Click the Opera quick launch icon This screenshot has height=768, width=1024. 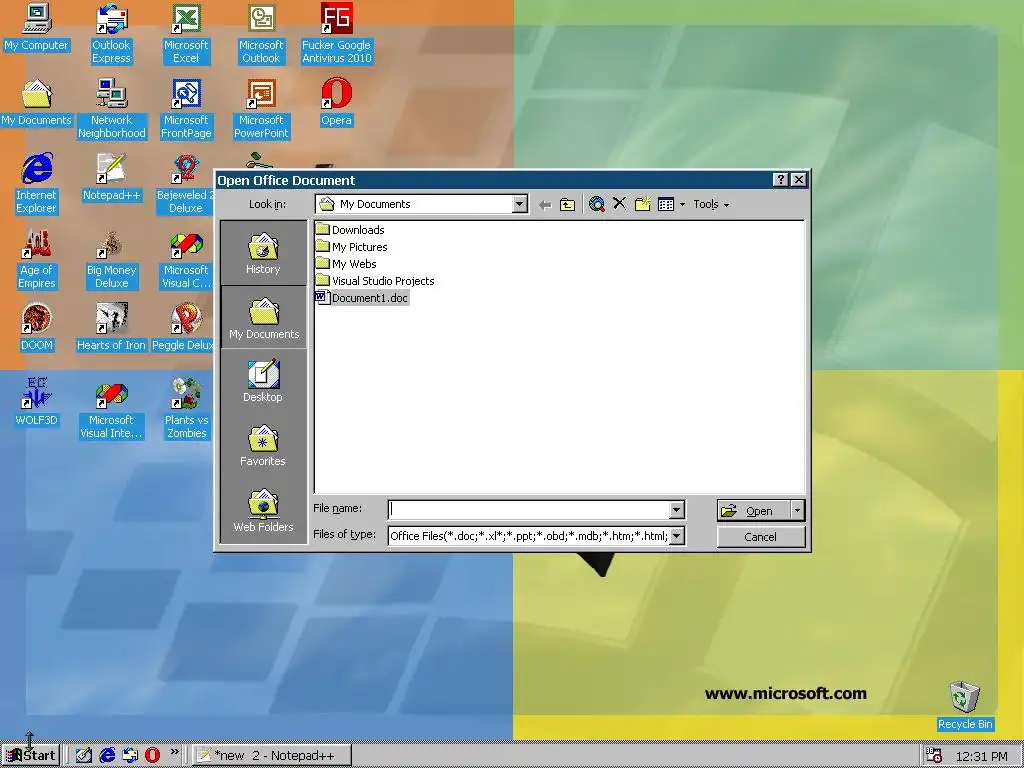[x=152, y=756]
